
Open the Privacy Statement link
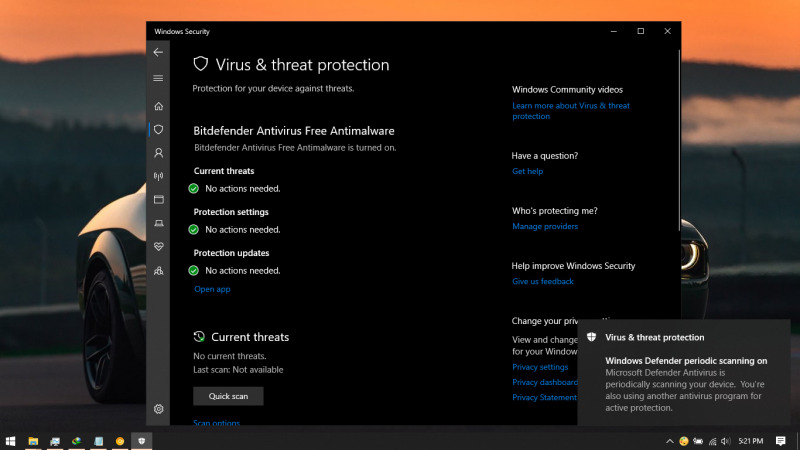coord(544,397)
